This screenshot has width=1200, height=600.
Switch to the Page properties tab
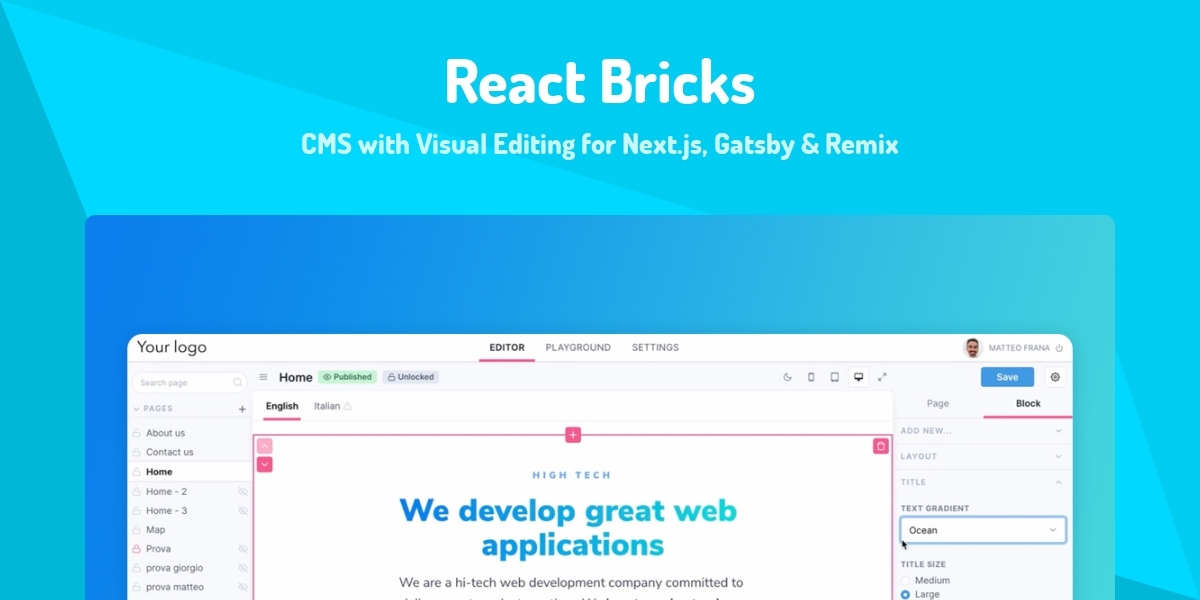(937, 403)
